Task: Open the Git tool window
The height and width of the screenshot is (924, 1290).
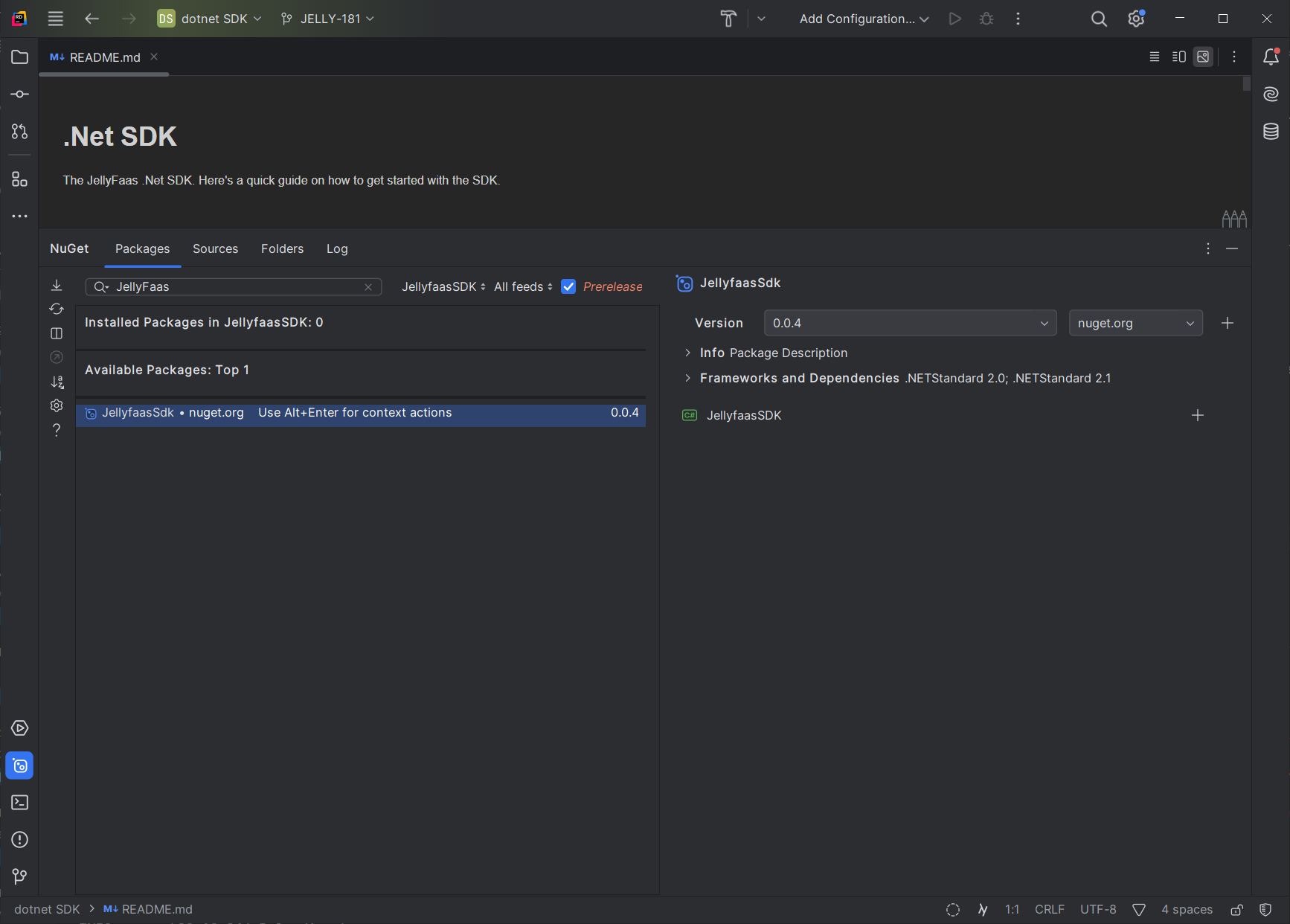Action: 20,877
